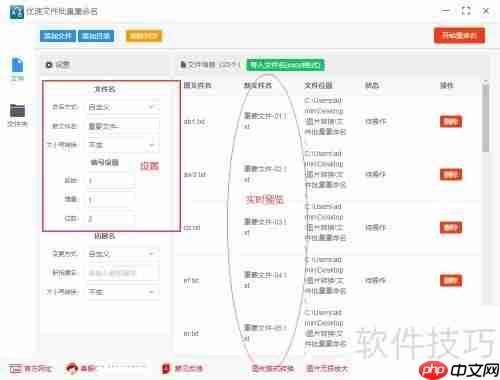500x380 pixels.
Task: Click the numbering increment value field
Action: (x=111, y=200)
